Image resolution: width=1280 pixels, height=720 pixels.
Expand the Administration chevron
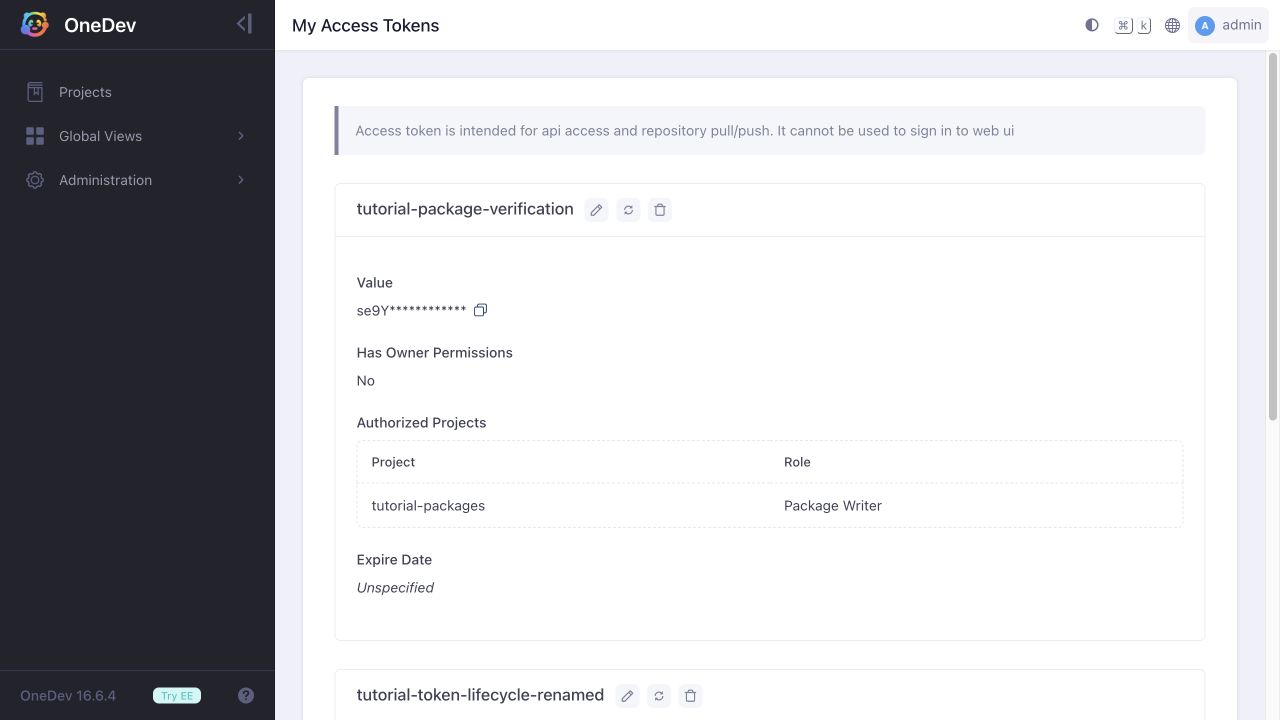point(241,180)
